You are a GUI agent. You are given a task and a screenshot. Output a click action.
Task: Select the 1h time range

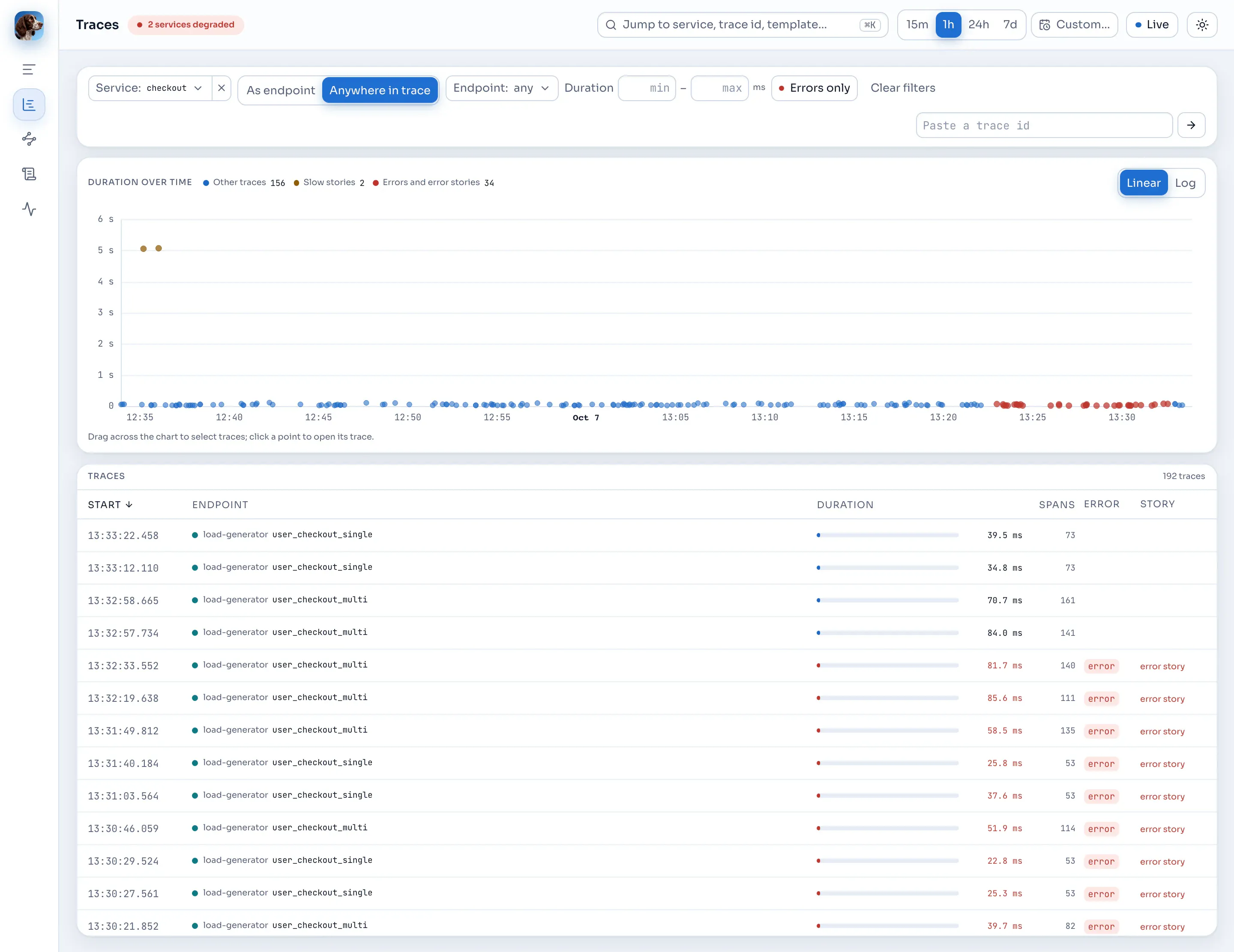pyautogui.click(x=948, y=25)
